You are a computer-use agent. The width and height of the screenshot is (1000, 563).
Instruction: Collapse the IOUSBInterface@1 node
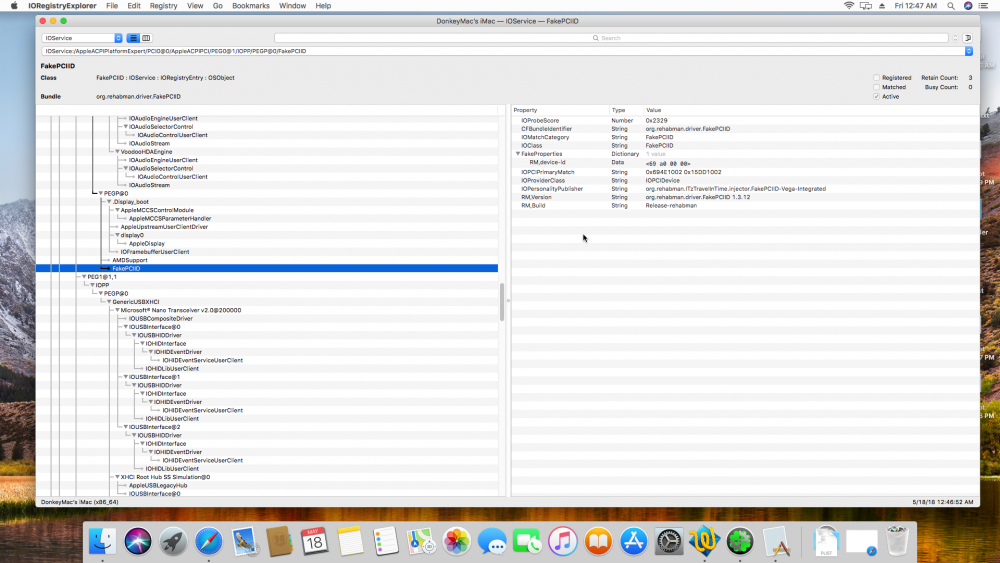point(126,377)
